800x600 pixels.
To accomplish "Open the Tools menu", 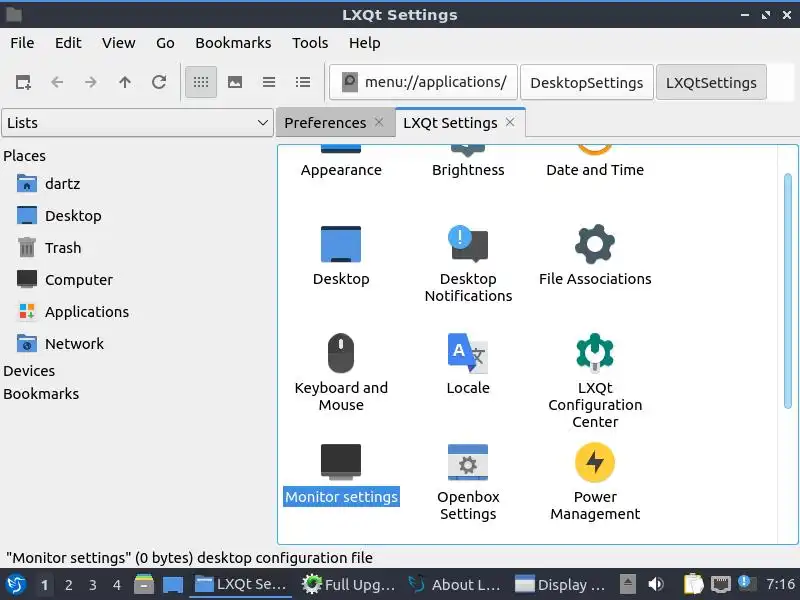I will click(x=310, y=43).
